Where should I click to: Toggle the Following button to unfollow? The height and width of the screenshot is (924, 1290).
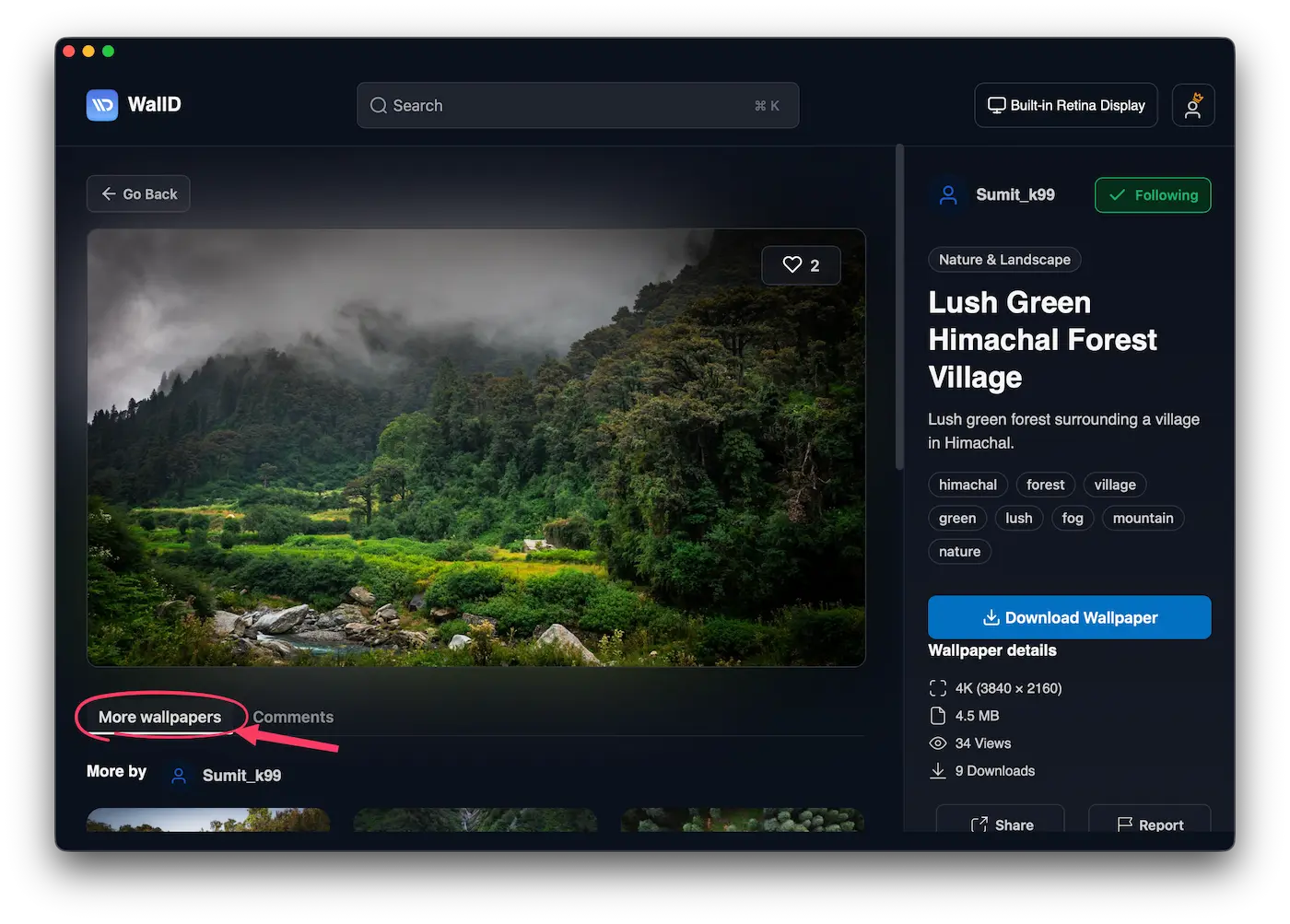tap(1152, 195)
